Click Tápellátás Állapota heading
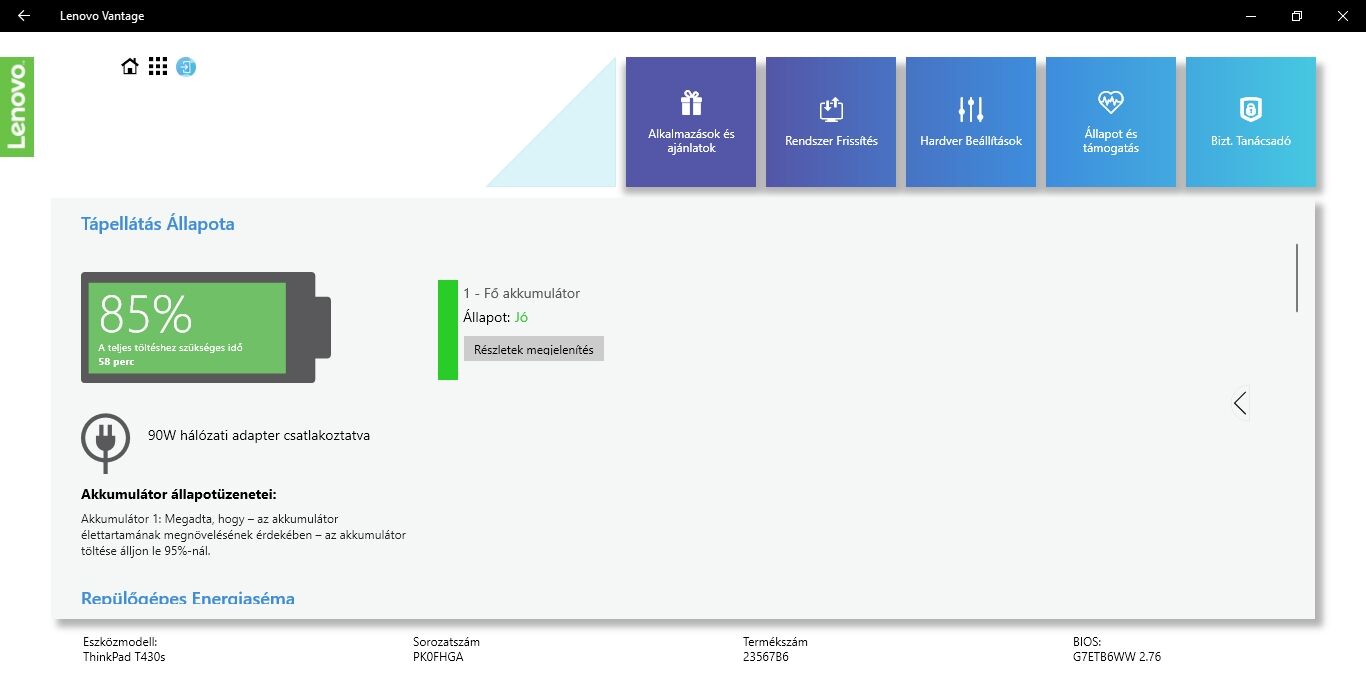 pos(158,224)
